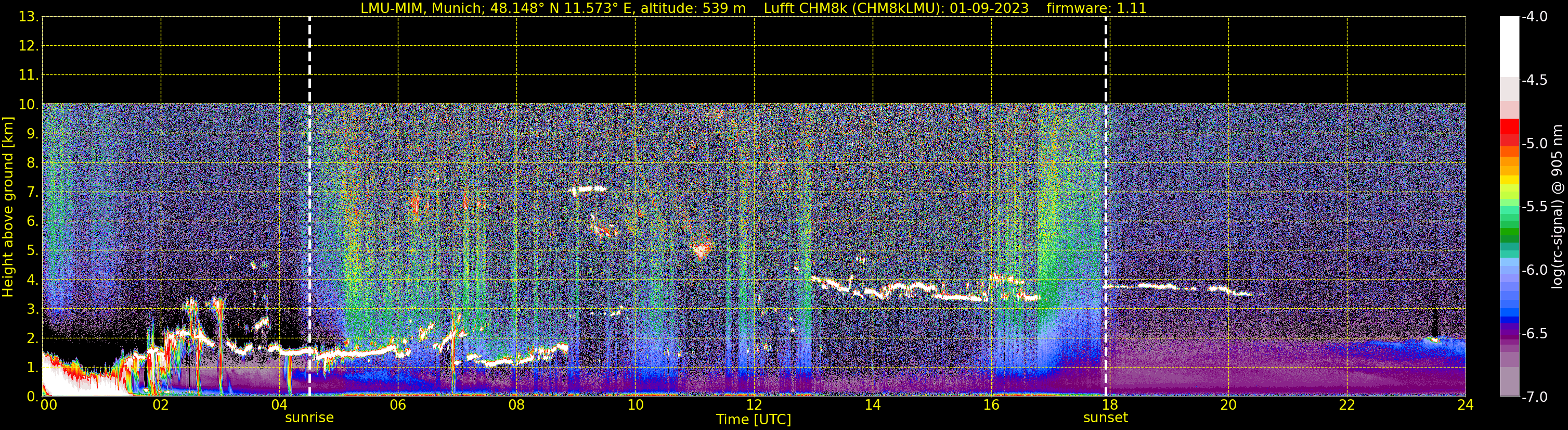Click the y-axis tick label '10.'
The image size is (1568, 430).
pos(29,105)
